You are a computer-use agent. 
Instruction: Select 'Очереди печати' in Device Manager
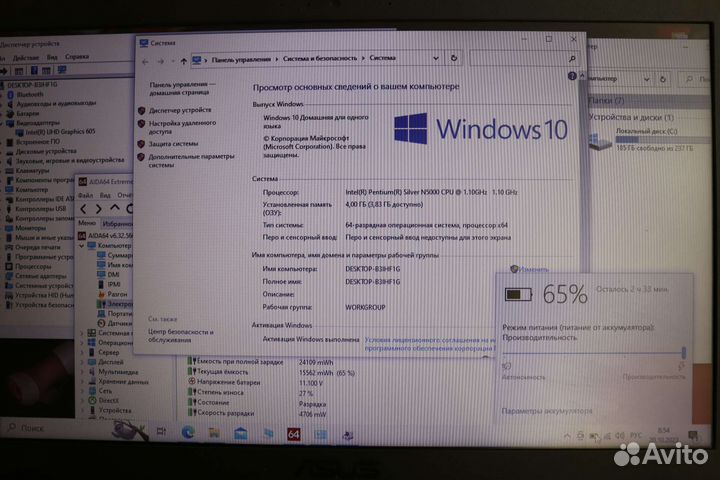(38, 247)
